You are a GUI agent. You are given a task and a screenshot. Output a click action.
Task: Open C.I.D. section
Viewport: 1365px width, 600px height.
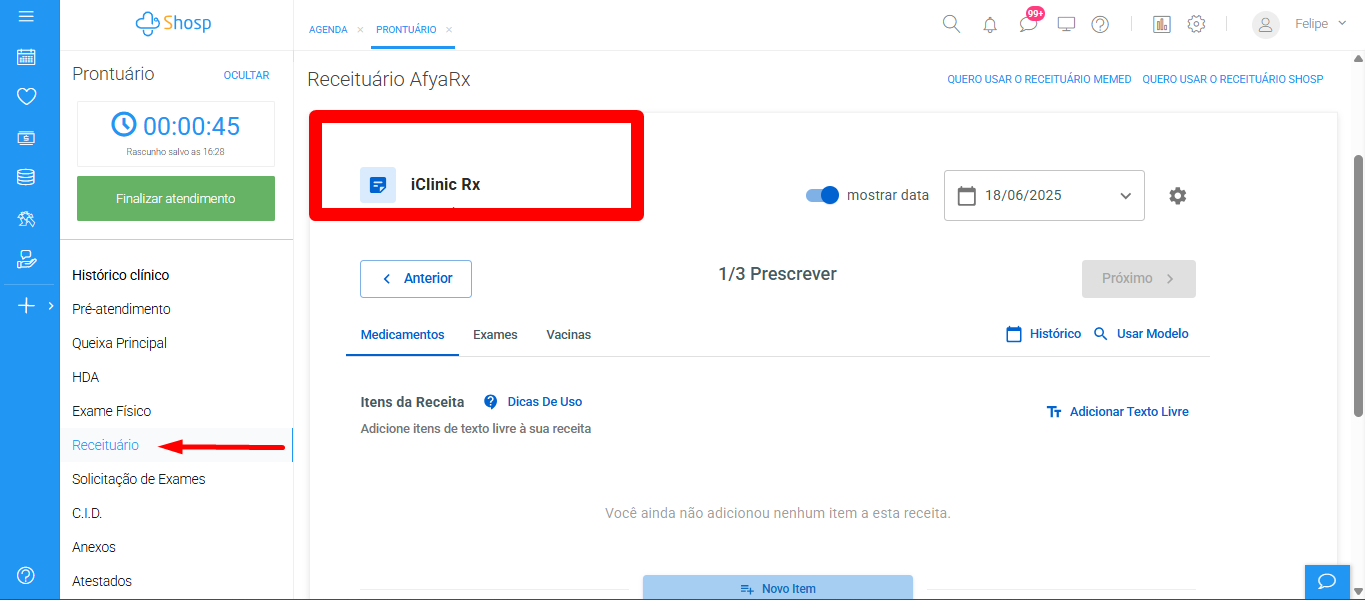(87, 513)
